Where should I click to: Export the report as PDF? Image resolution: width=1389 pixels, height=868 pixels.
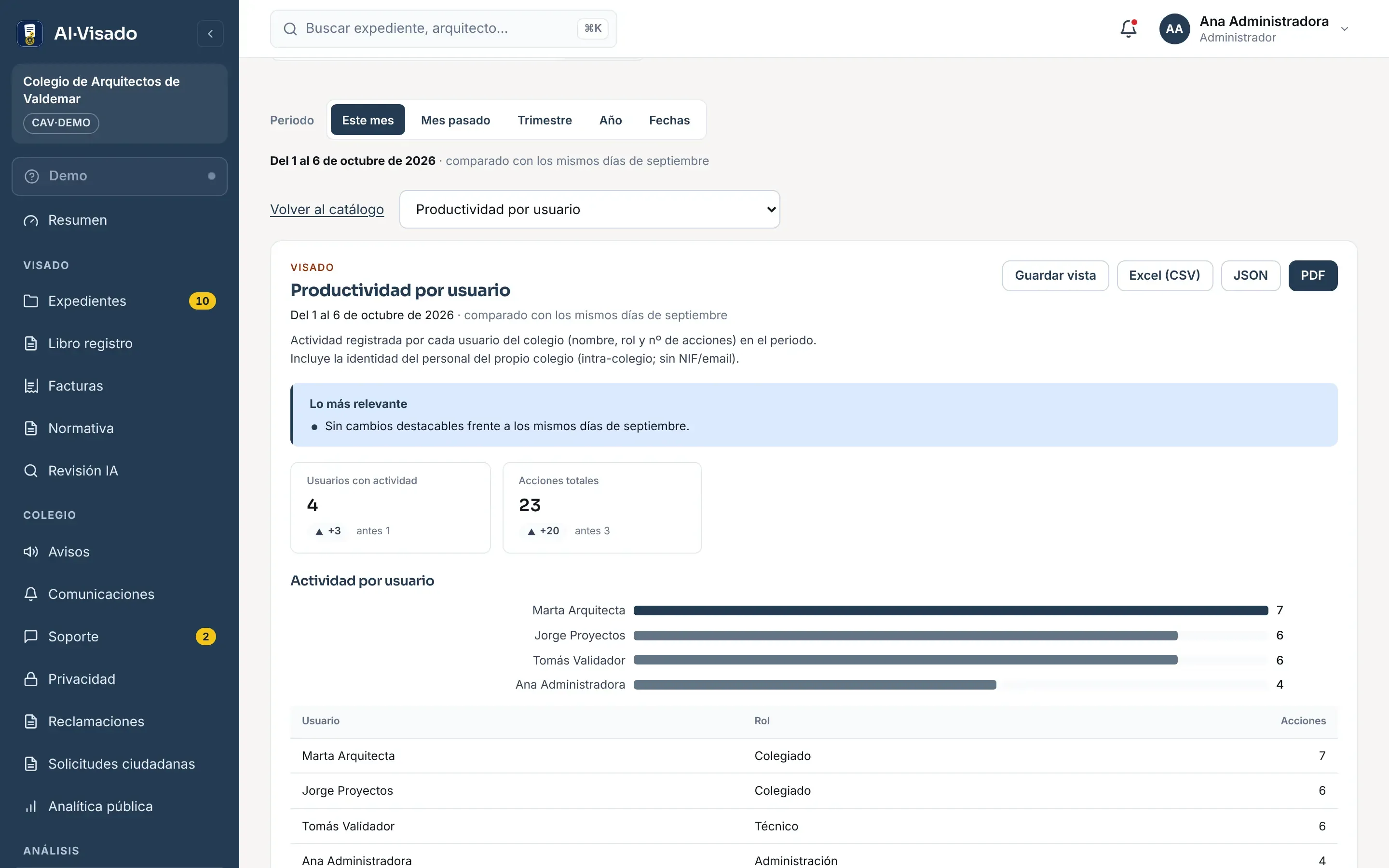(x=1312, y=275)
